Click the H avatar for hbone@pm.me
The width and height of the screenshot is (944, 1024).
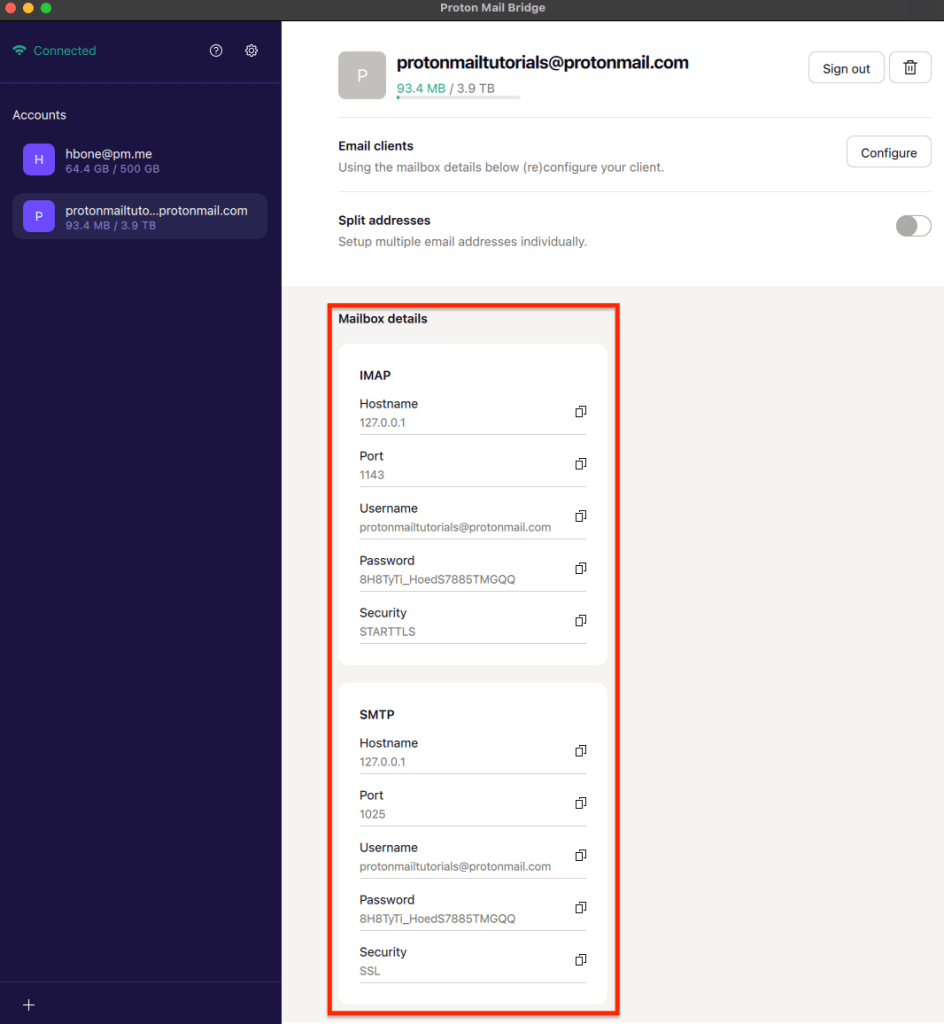39,160
